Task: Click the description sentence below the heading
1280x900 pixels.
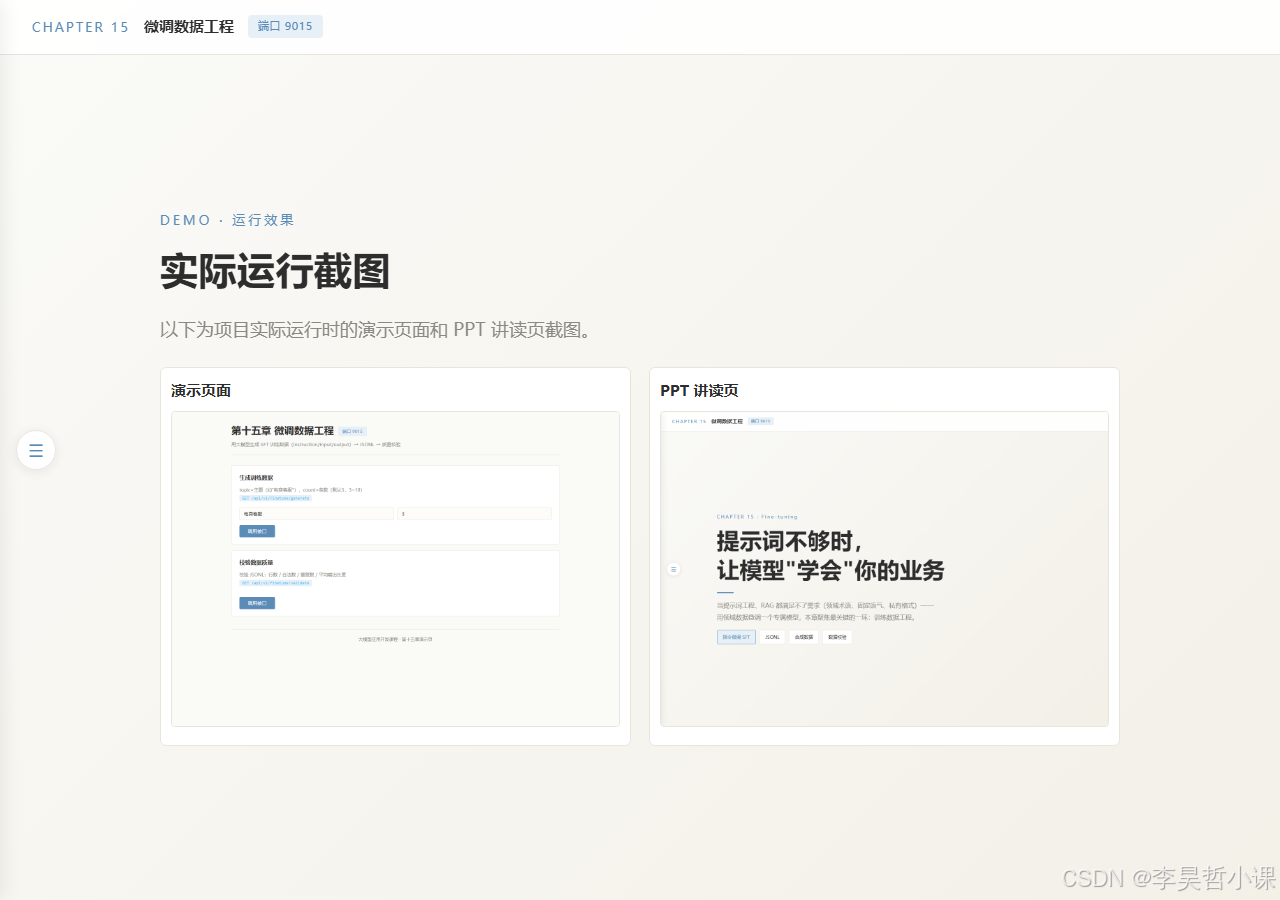Action: tap(375, 330)
